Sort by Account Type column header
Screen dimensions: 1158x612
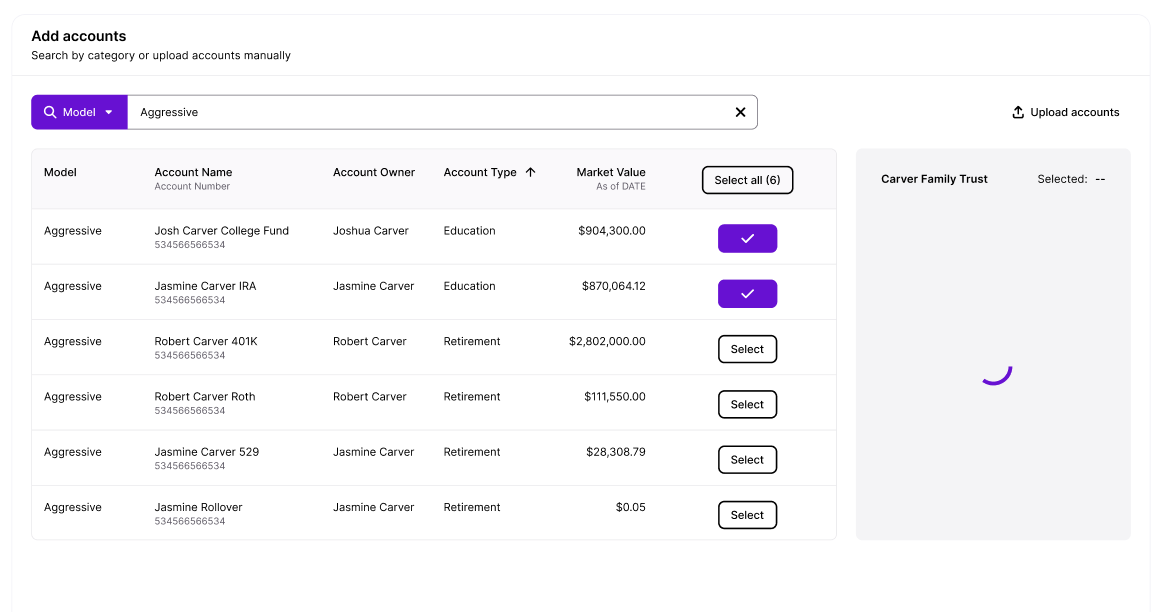[x=480, y=173]
